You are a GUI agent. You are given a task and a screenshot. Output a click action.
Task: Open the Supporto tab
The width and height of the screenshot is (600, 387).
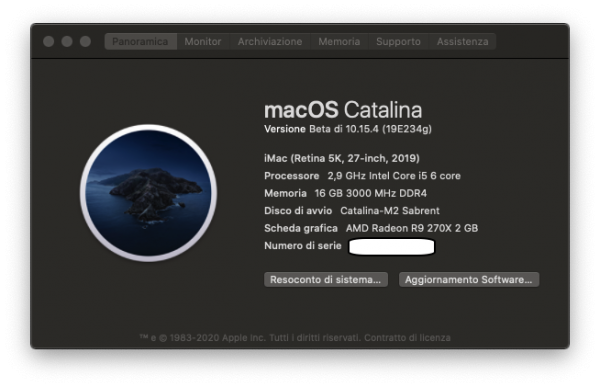(x=398, y=41)
